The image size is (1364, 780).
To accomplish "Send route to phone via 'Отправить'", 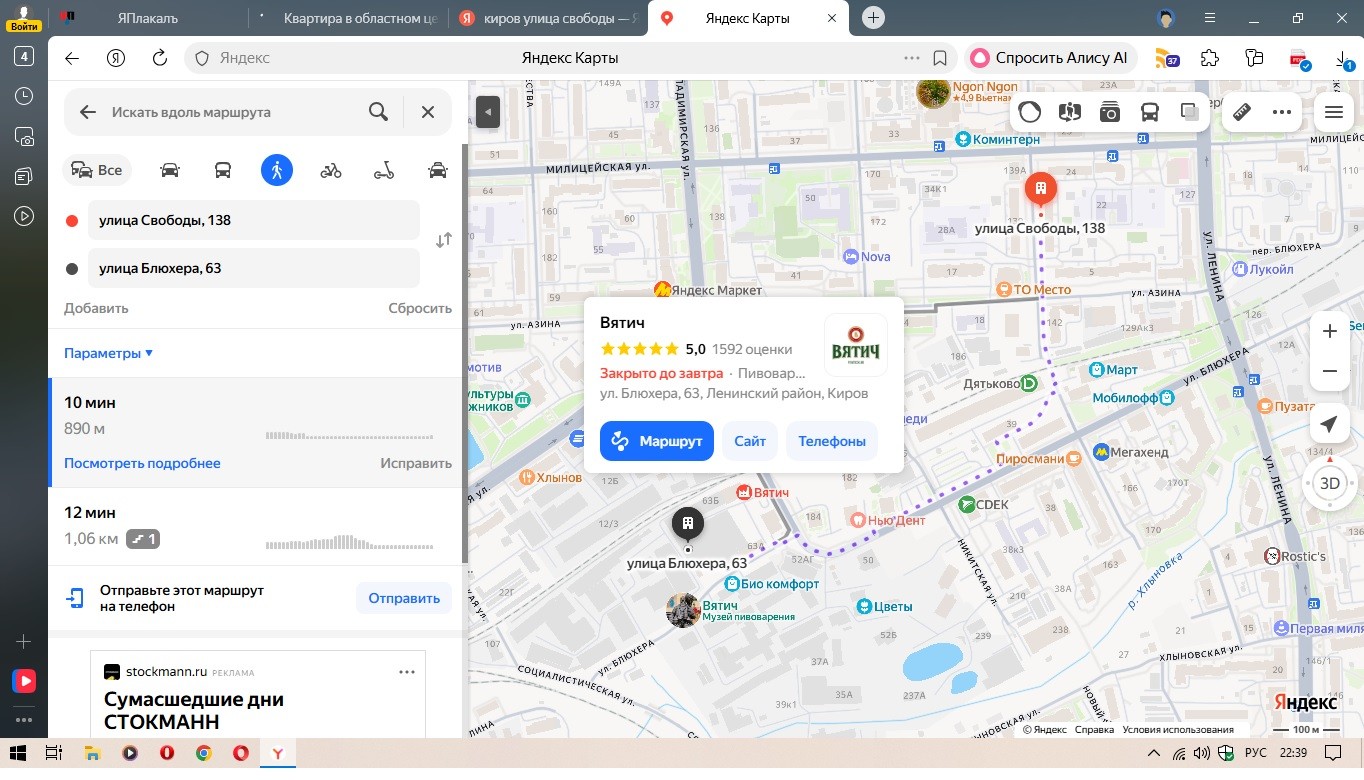I will (x=404, y=598).
